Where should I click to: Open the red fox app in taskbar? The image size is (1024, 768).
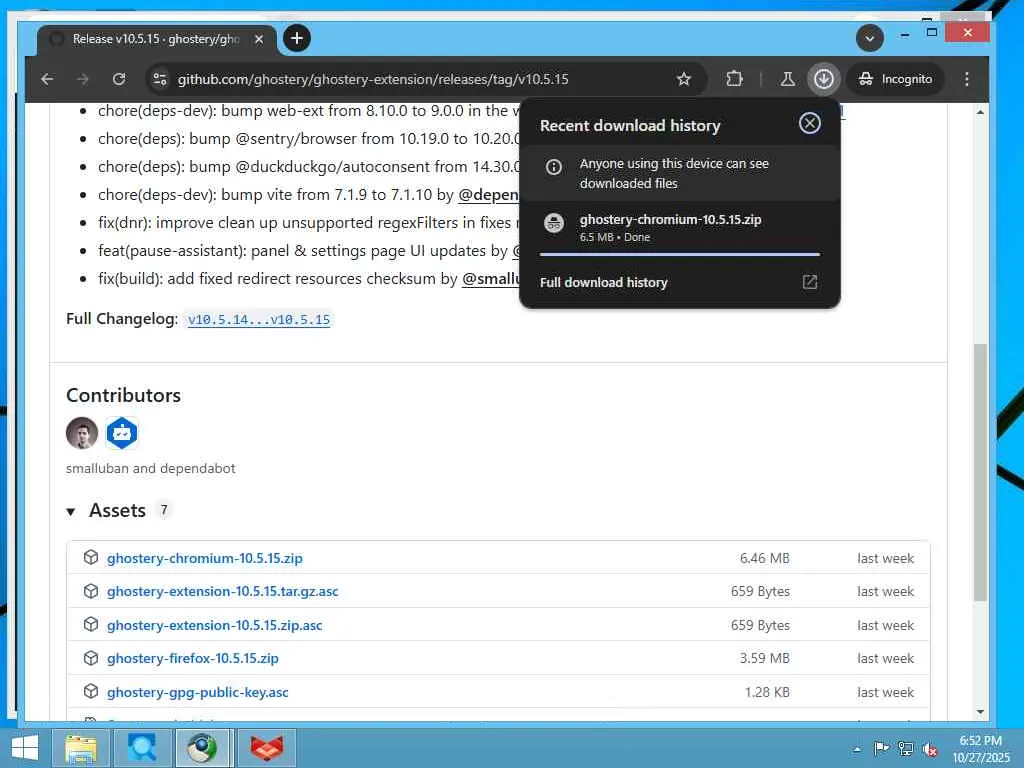coord(266,748)
